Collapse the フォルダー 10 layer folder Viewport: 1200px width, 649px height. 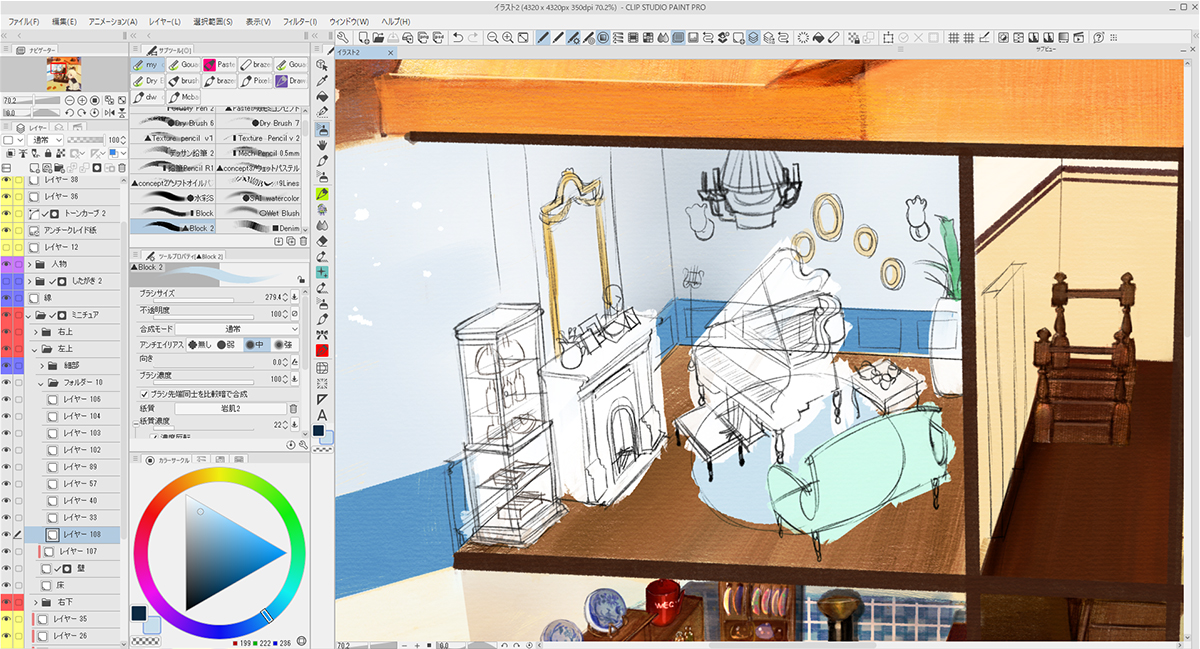(41, 383)
